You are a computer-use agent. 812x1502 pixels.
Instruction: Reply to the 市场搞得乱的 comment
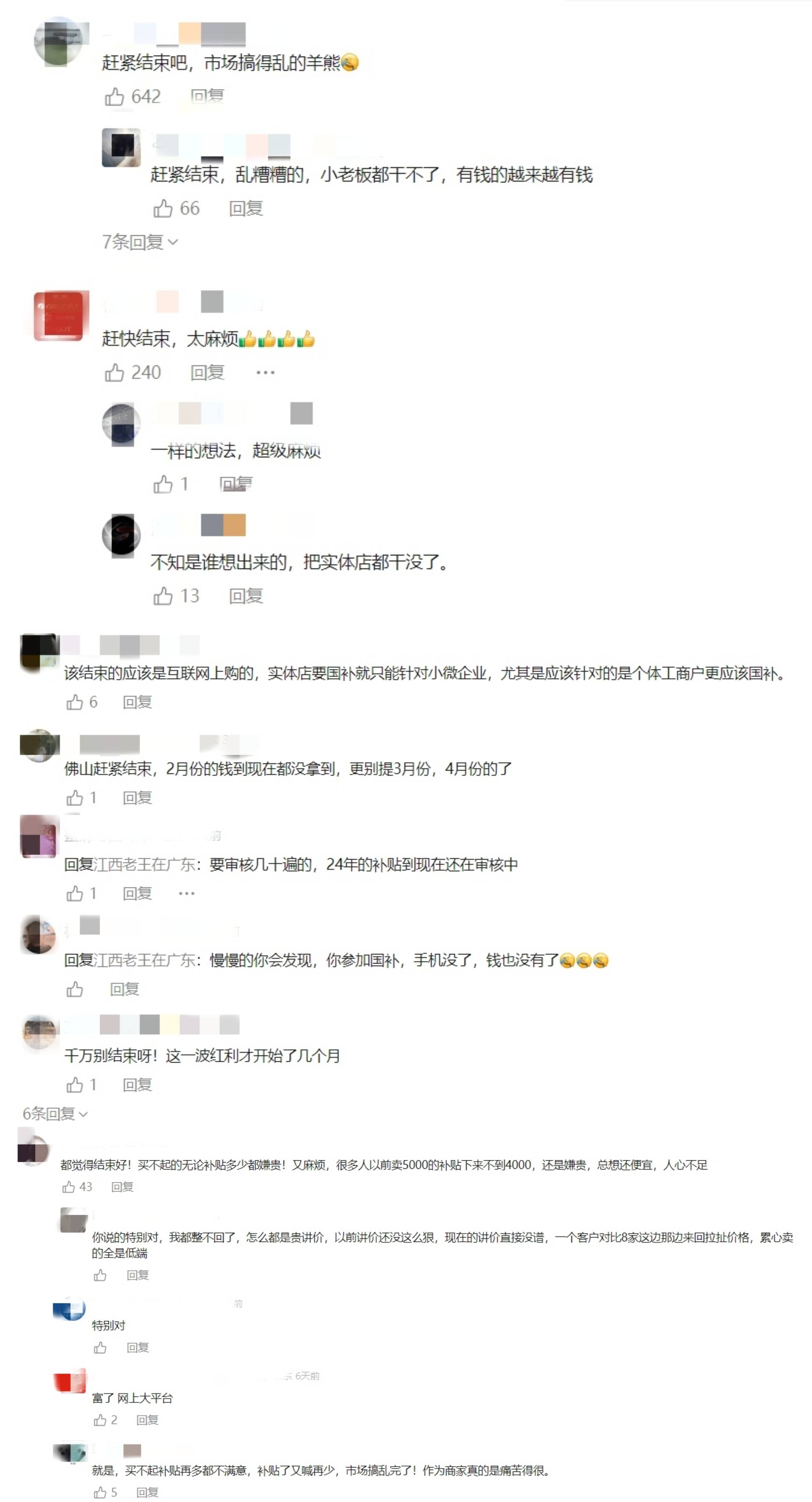point(207,96)
